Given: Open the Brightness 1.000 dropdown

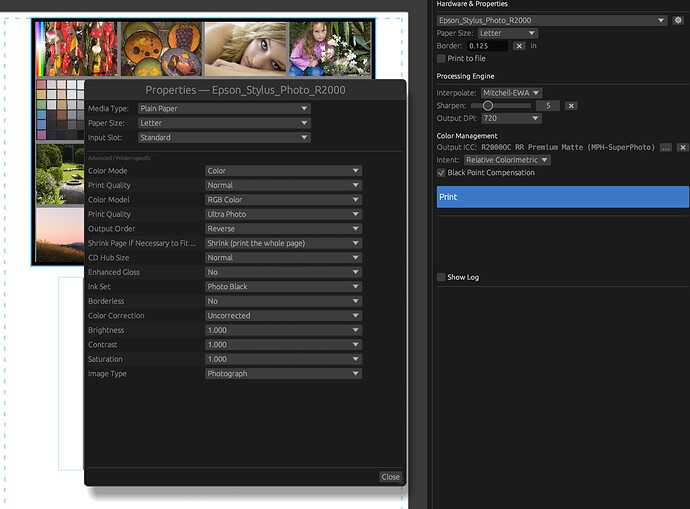Looking at the screenshot, I should click(x=283, y=330).
